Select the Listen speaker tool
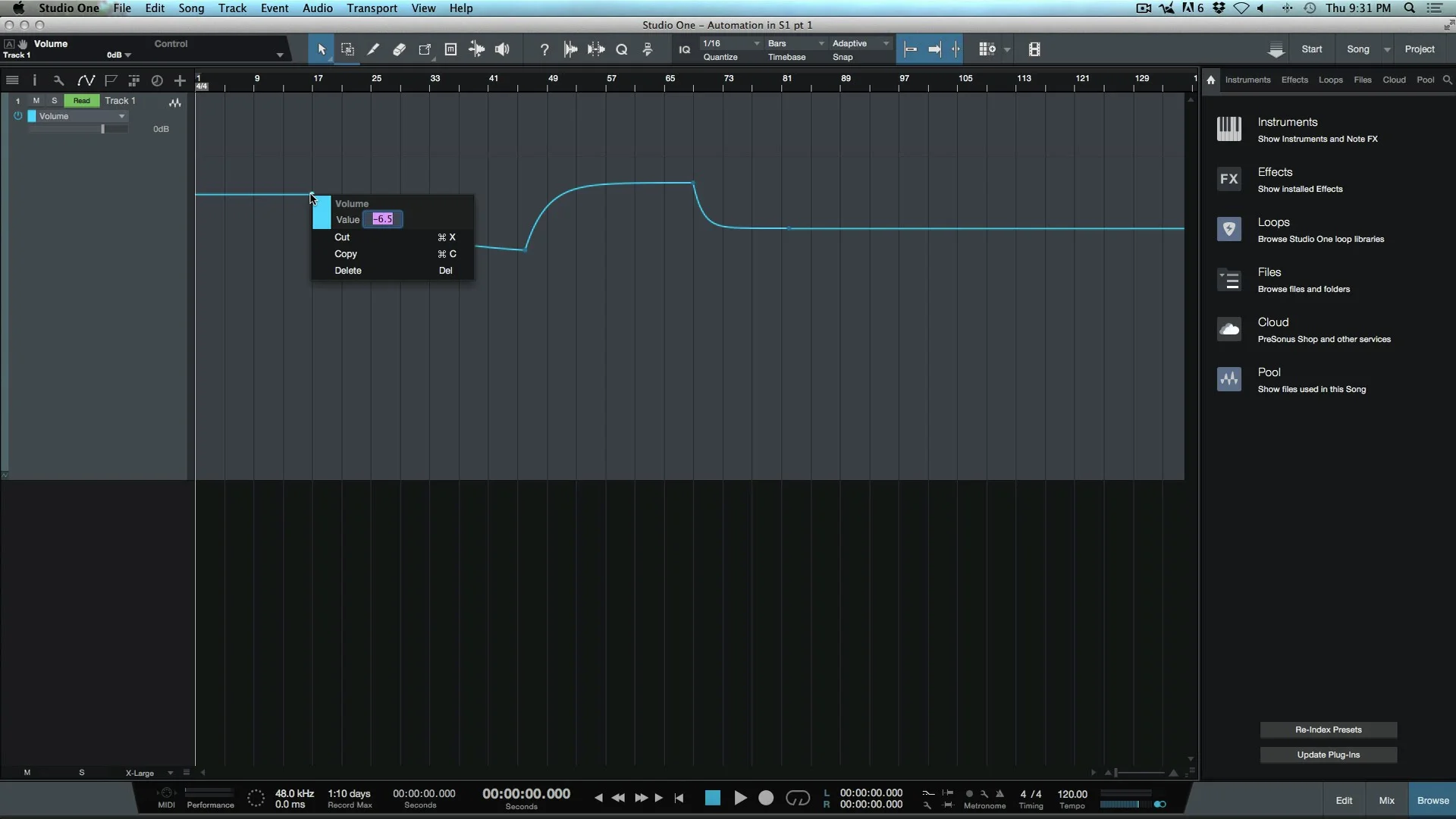The image size is (1456, 819). (x=502, y=50)
